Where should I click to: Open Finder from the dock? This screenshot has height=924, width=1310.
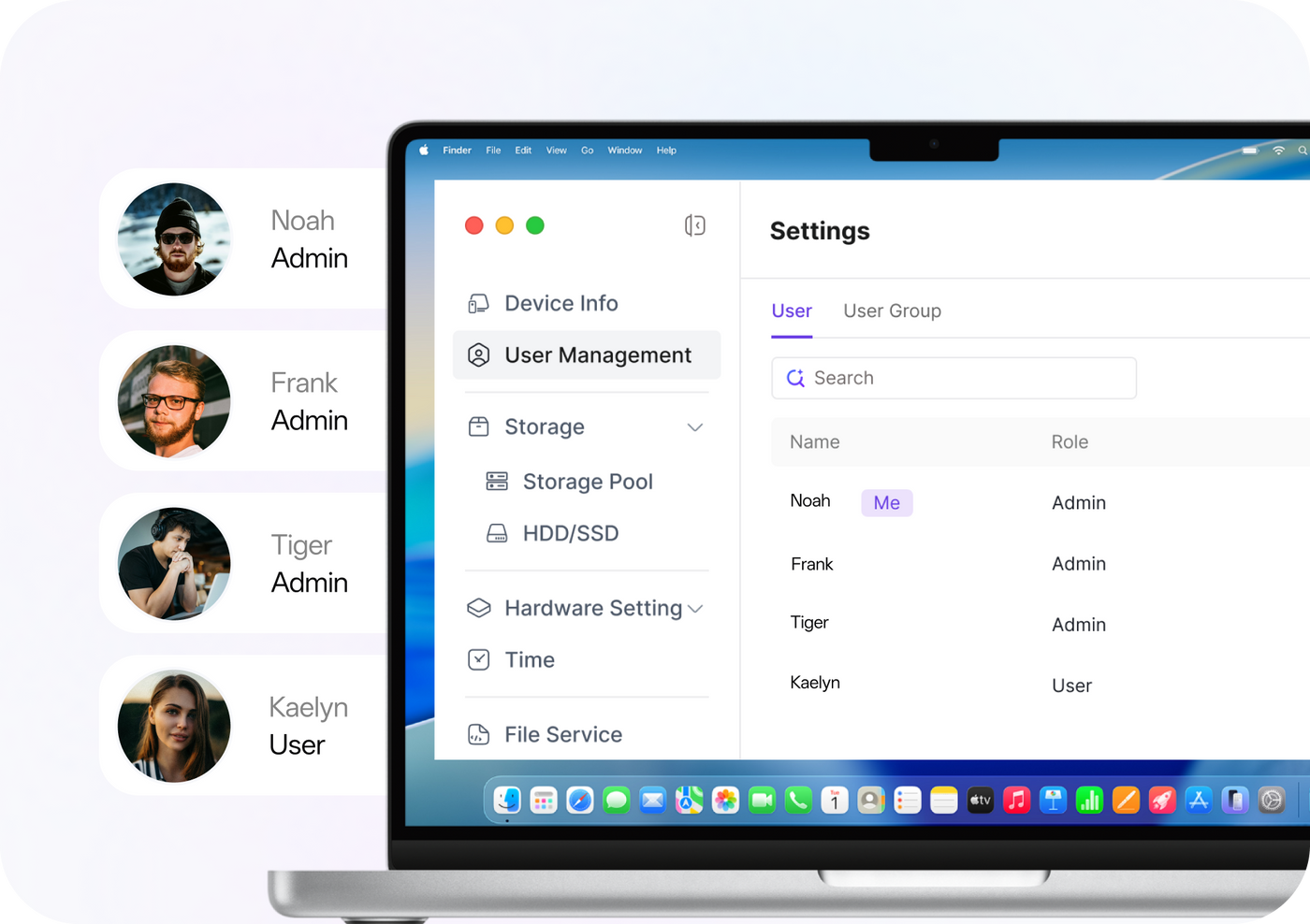(507, 800)
